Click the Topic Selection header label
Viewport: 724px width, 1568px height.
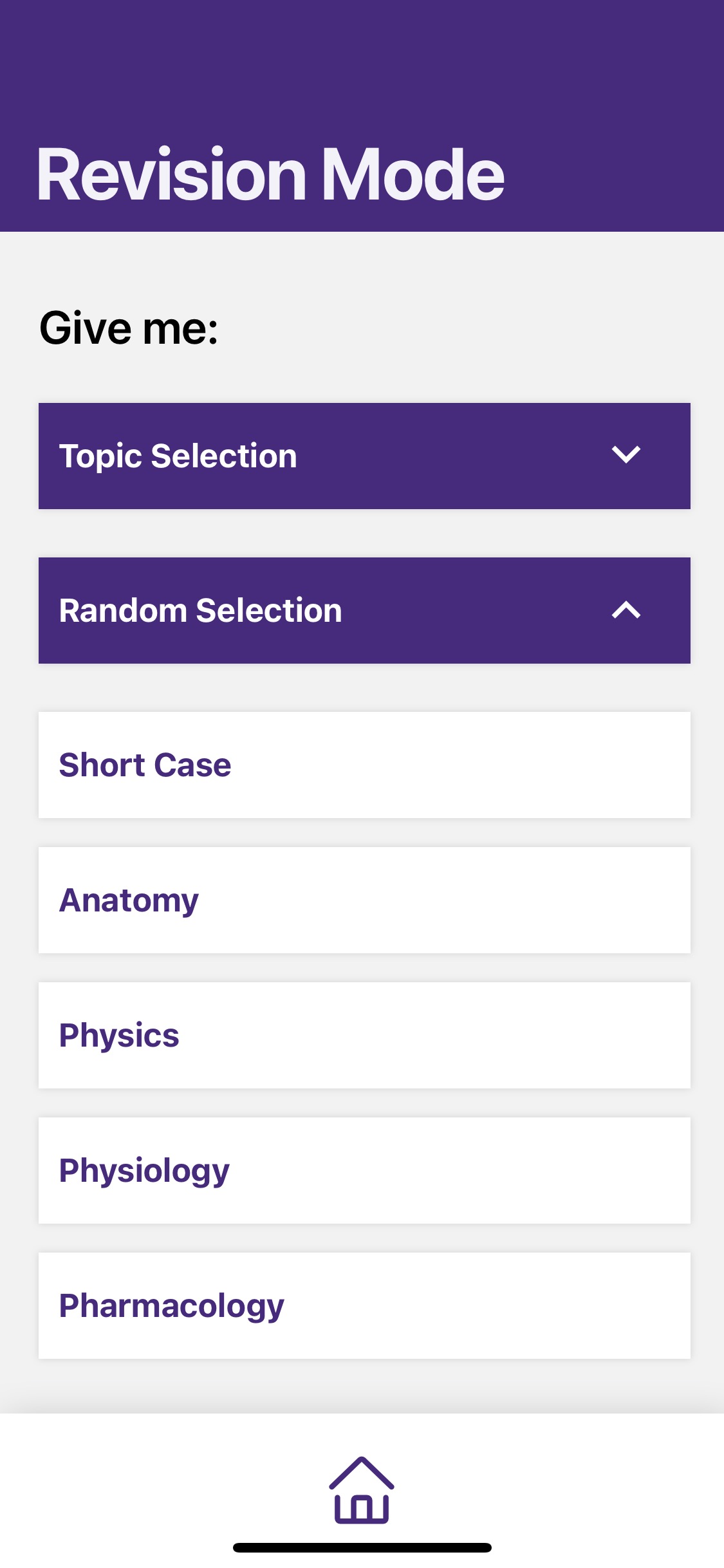pyautogui.click(x=178, y=456)
